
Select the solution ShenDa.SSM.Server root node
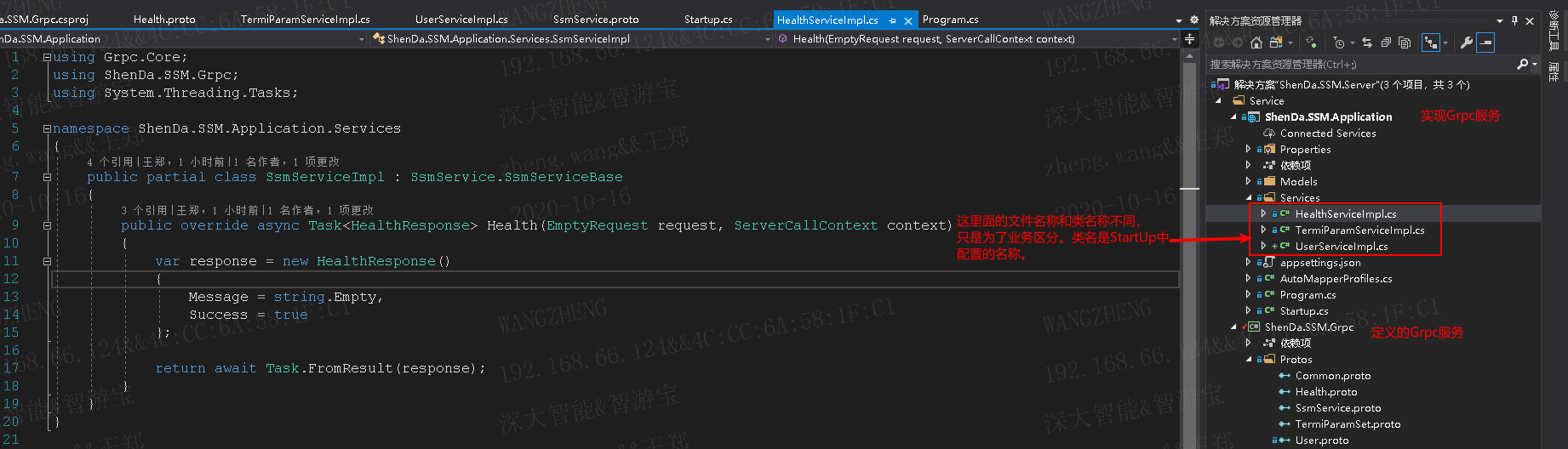pyautogui.click(x=1352, y=84)
